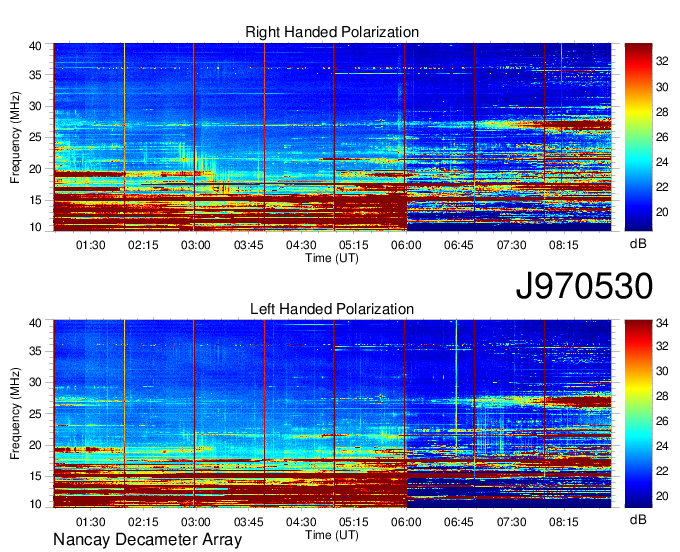Click the '02:15' time tick of the Left Handed plot
The width and height of the screenshot is (680, 552).
pos(143,522)
